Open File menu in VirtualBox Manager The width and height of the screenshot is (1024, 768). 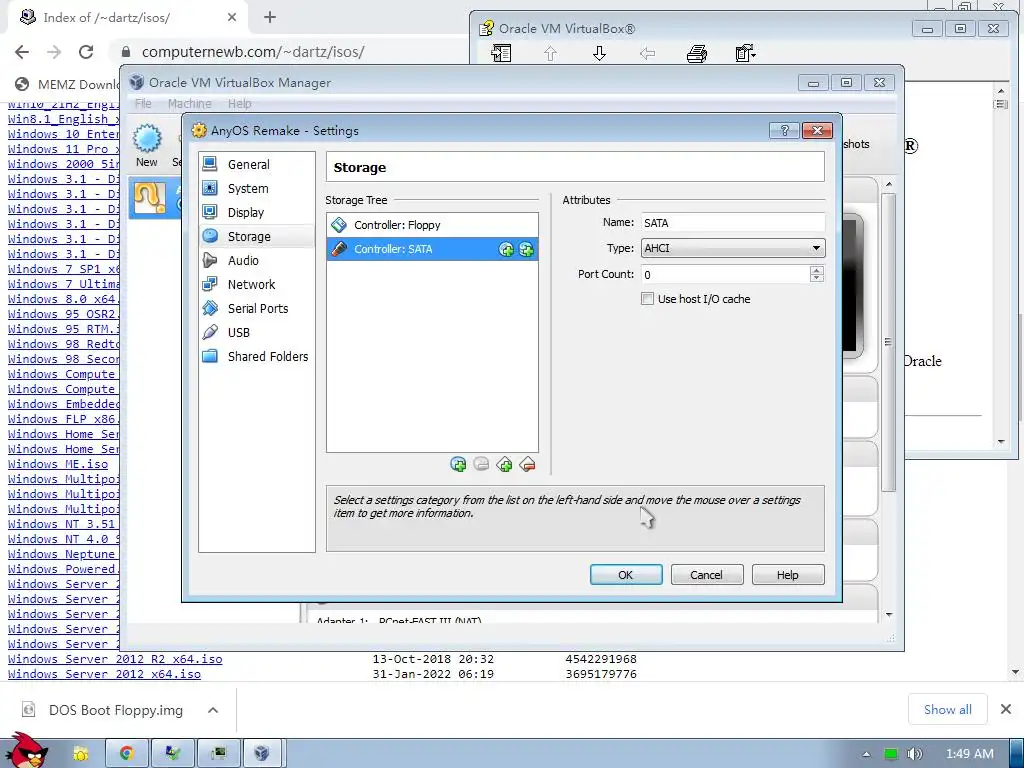tap(143, 103)
